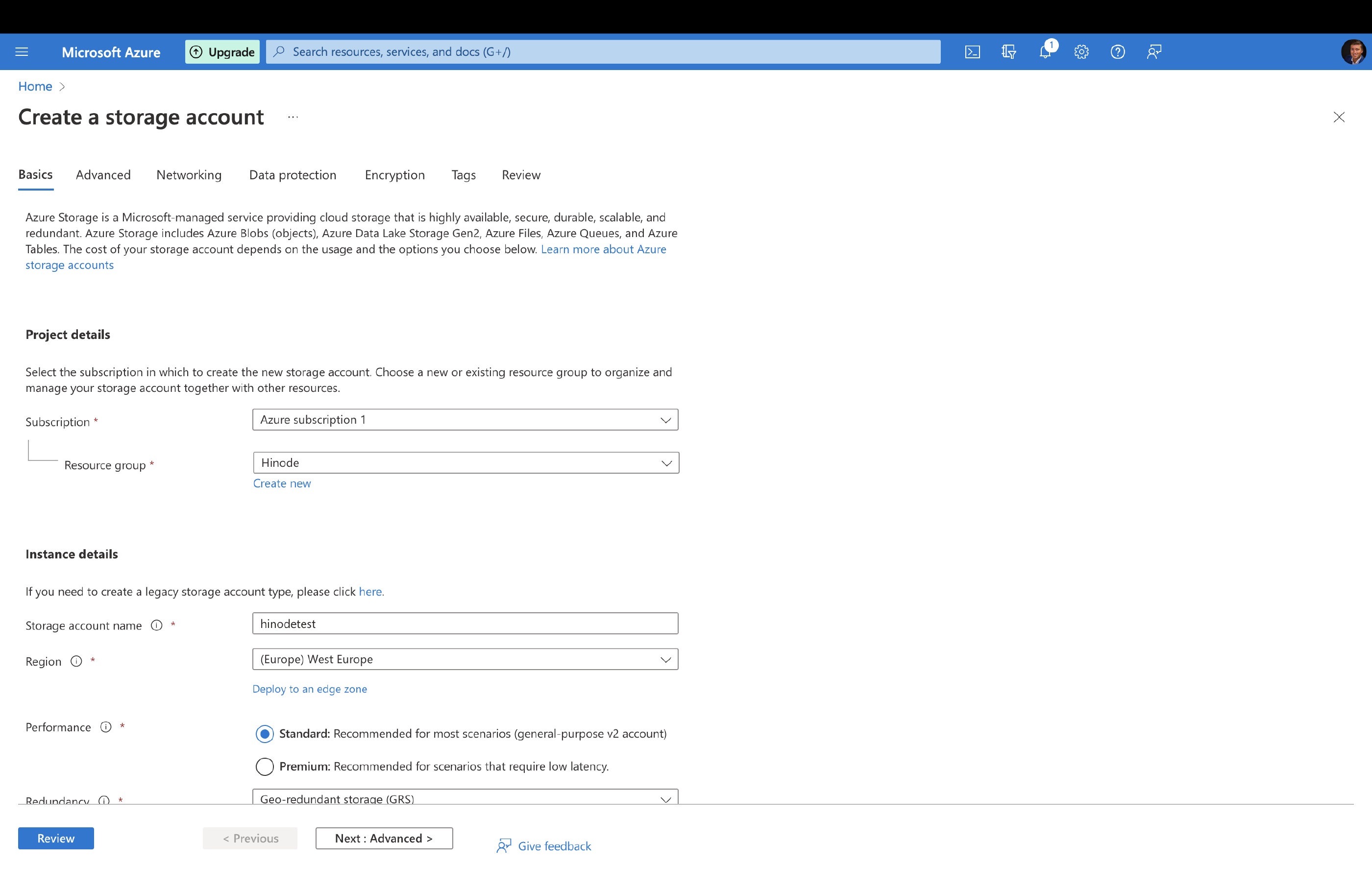This screenshot has height=891, width=1372.
Task: Open the portal Settings gear
Action: (1081, 52)
